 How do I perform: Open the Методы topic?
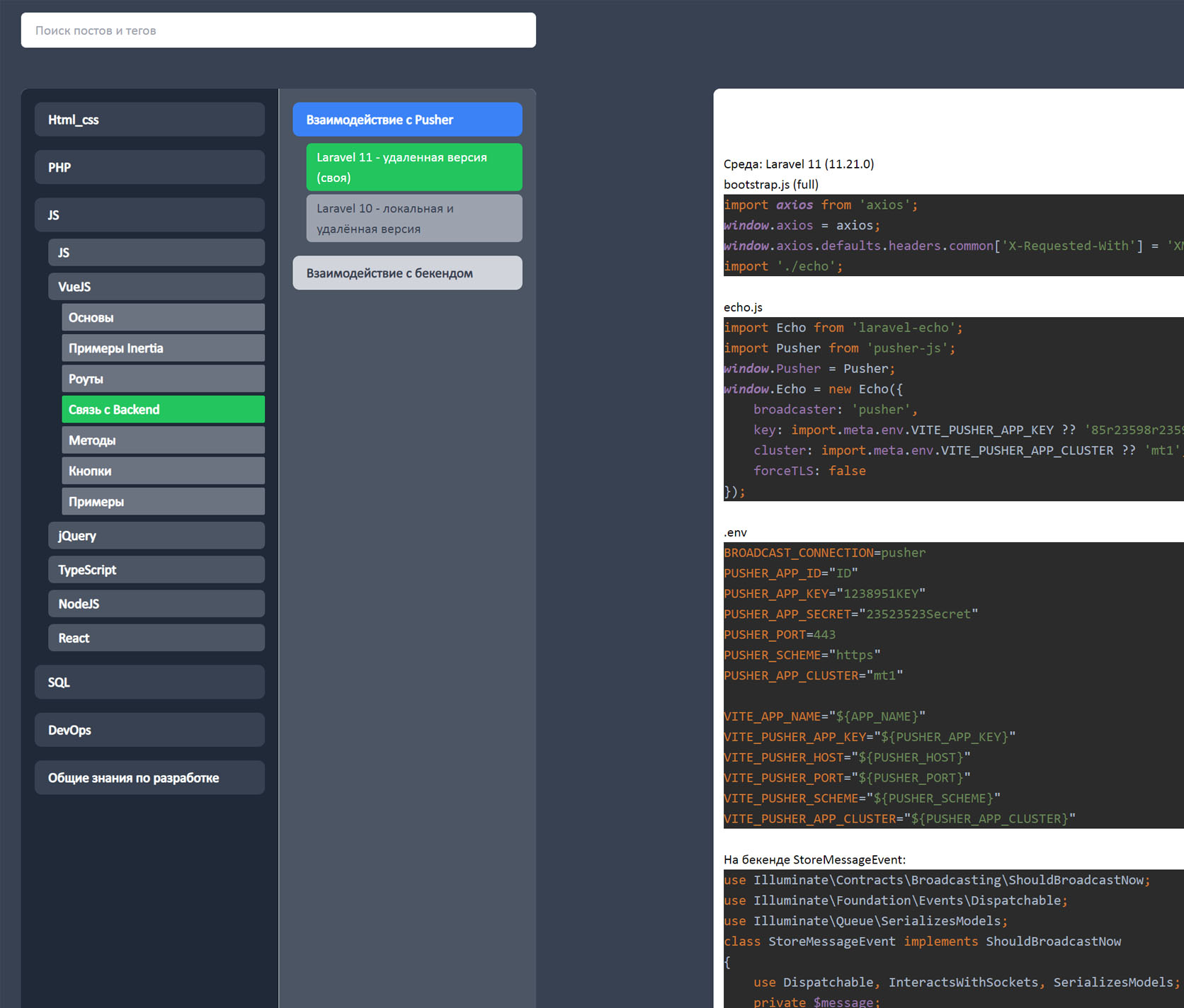tap(163, 440)
